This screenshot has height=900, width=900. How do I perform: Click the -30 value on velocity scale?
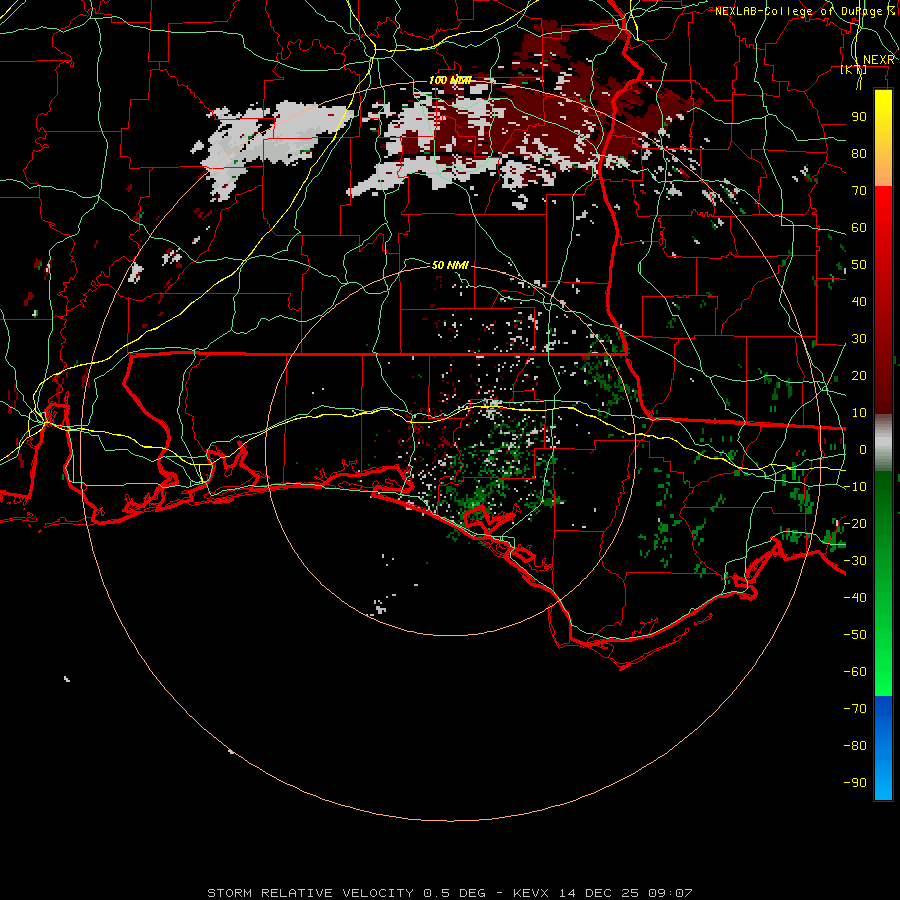pyautogui.click(x=855, y=561)
